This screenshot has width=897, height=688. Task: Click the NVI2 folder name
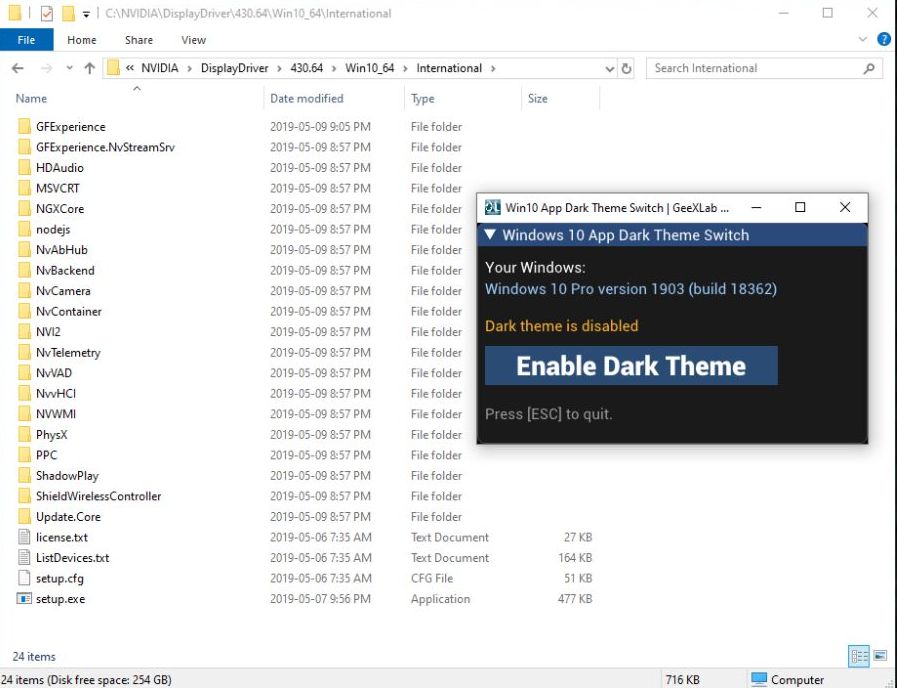click(48, 332)
